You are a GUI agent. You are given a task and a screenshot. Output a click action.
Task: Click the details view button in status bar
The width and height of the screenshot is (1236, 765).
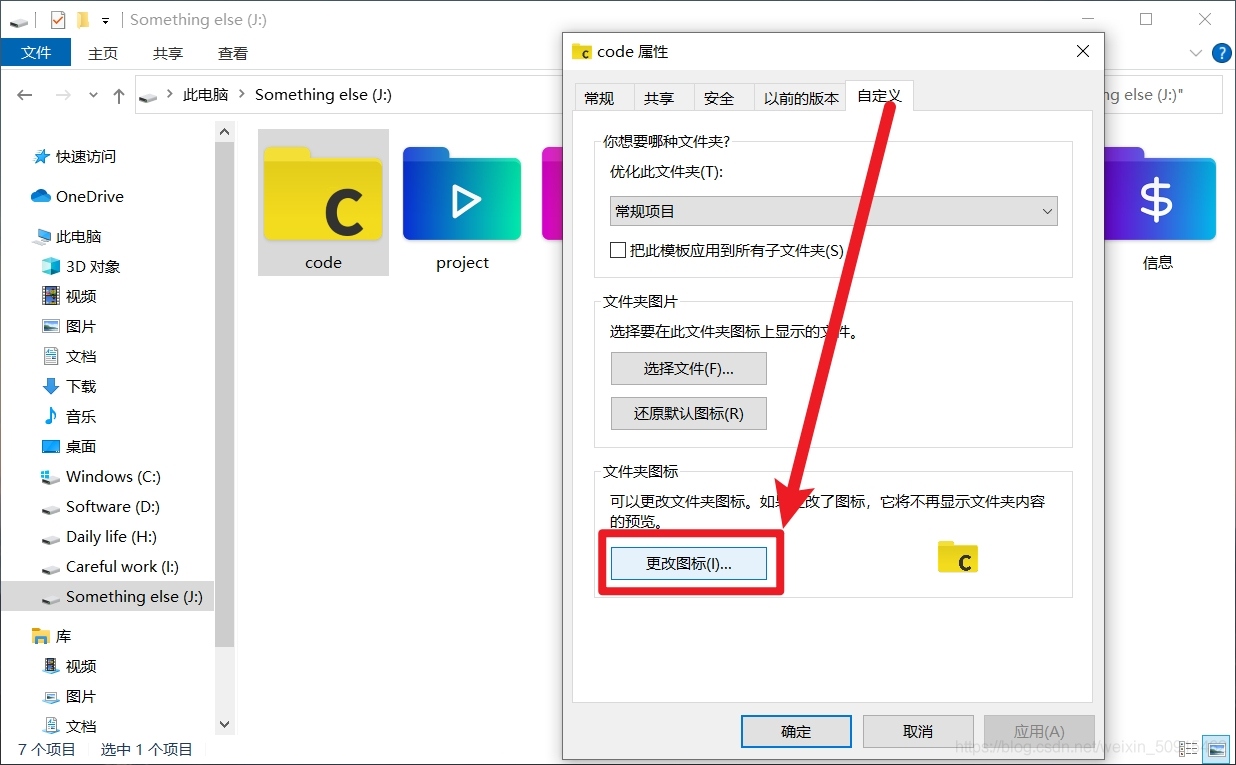tap(1189, 748)
